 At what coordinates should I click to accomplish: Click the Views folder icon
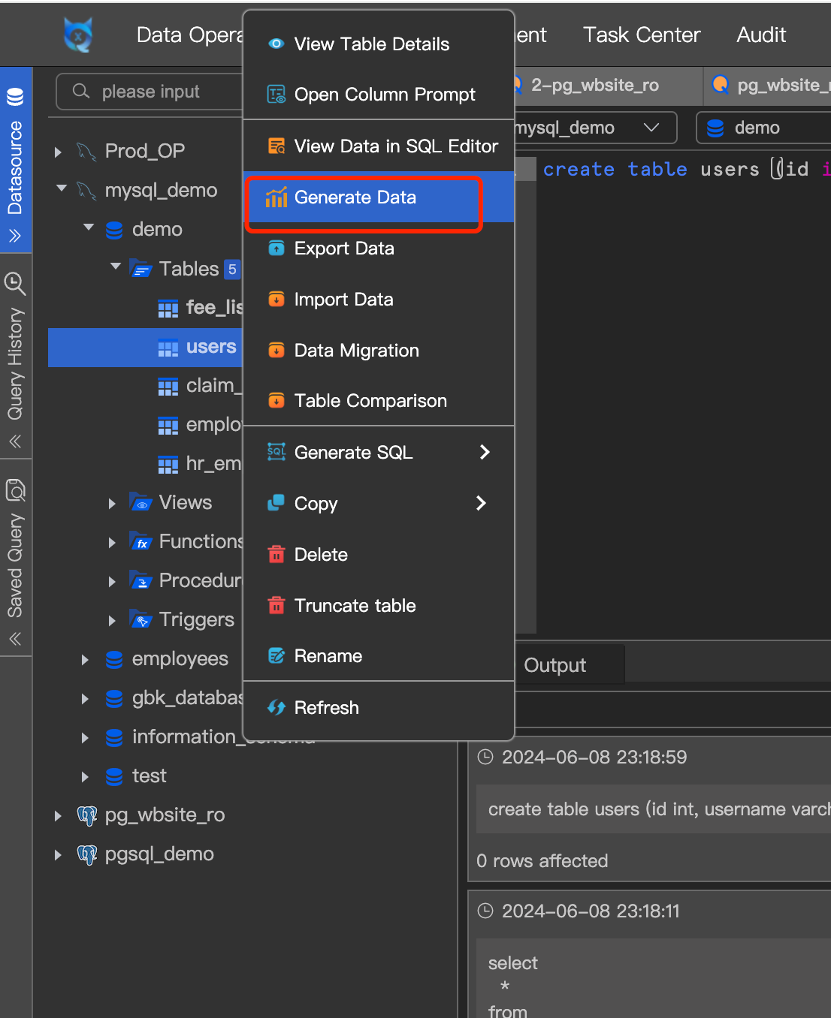140,503
